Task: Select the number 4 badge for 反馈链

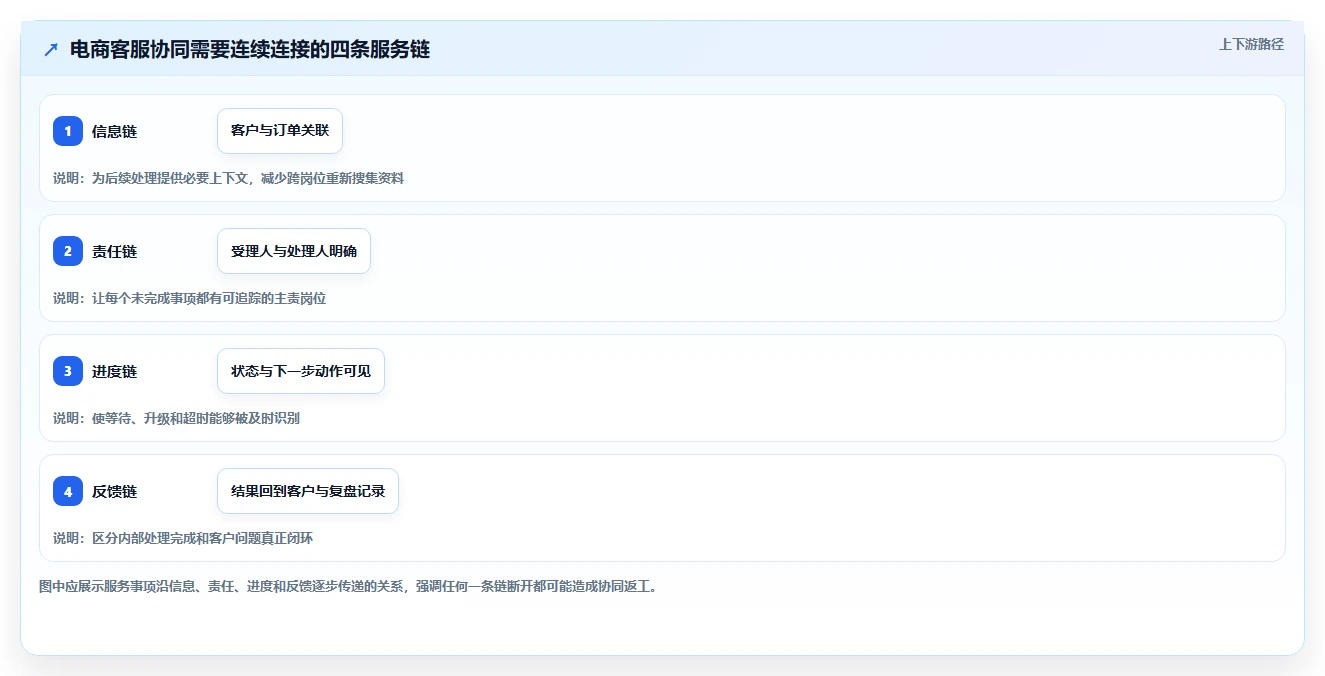Action: [68, 491]
